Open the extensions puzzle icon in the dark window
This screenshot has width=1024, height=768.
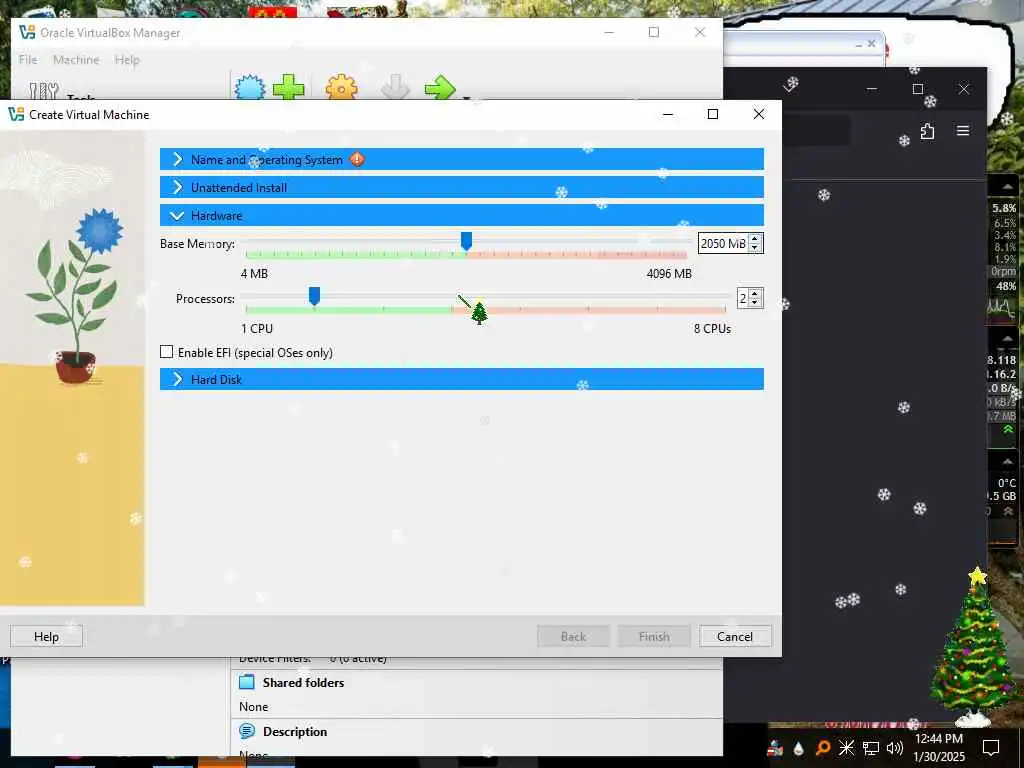927,131
